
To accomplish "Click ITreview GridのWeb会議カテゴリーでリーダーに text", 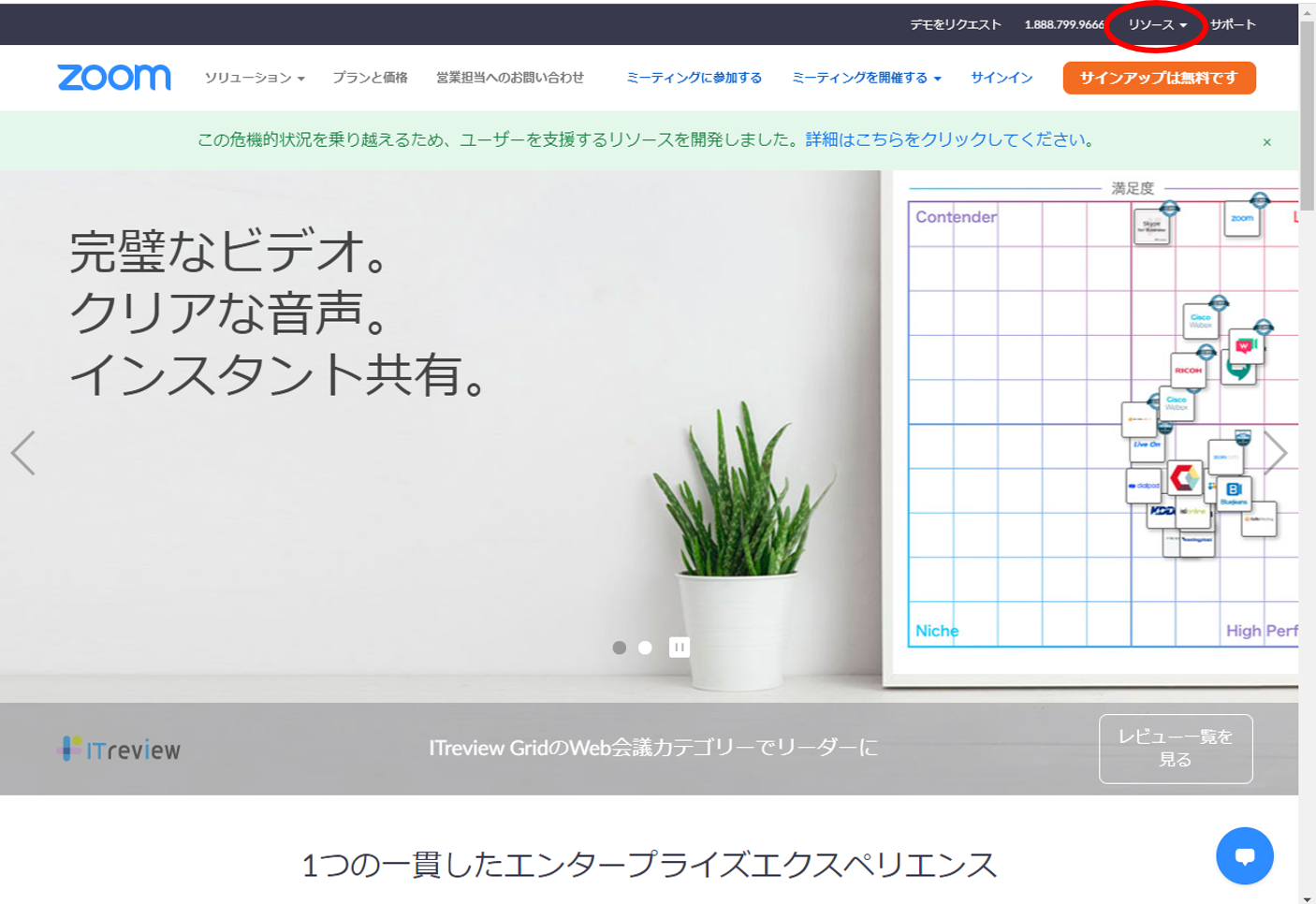I will [653, 748].
